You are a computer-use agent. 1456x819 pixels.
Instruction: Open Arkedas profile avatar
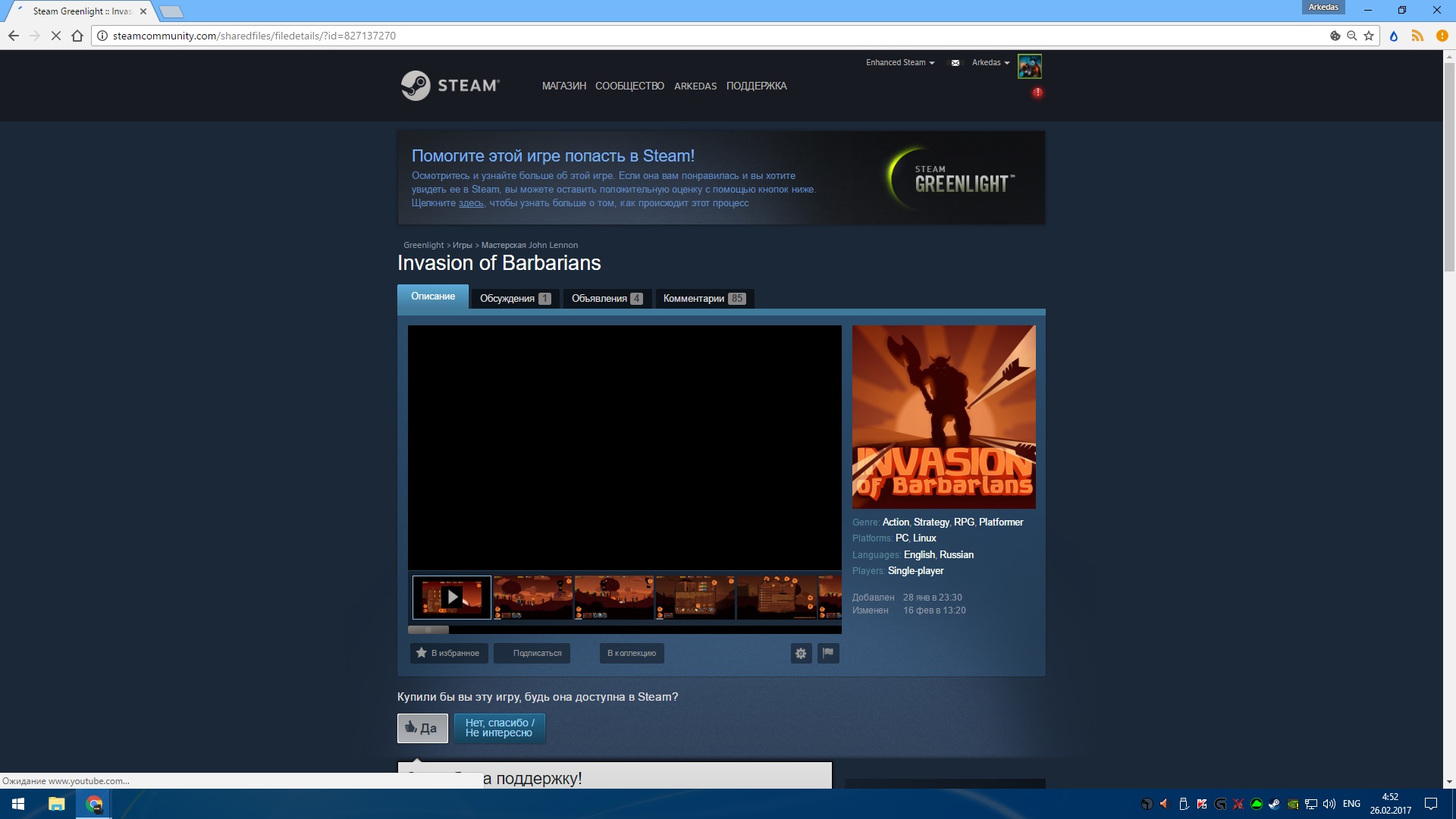1030,67
